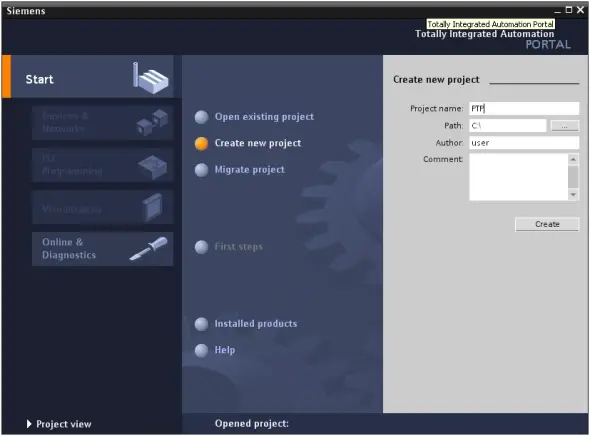Screen dimensions: 590x436
Task: Minimize the Siemens window
Action: tap(557, 11)
